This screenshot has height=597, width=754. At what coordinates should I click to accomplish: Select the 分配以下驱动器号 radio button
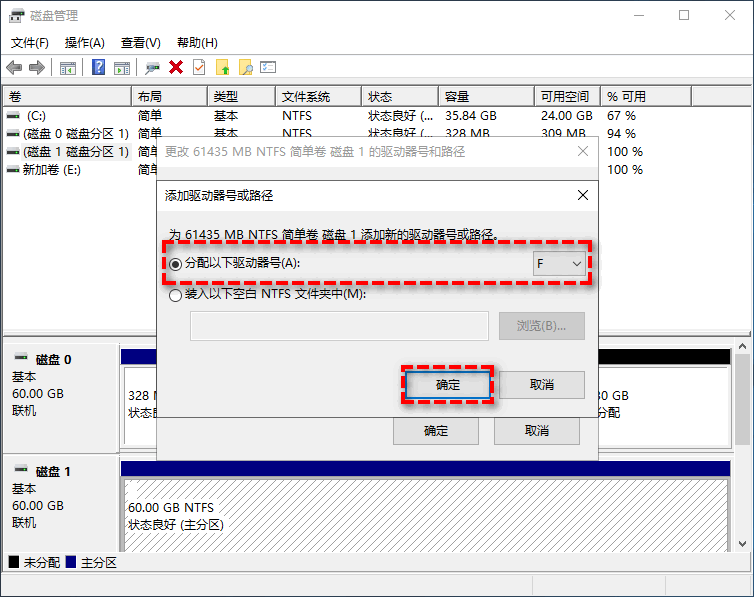coord(177,264)
